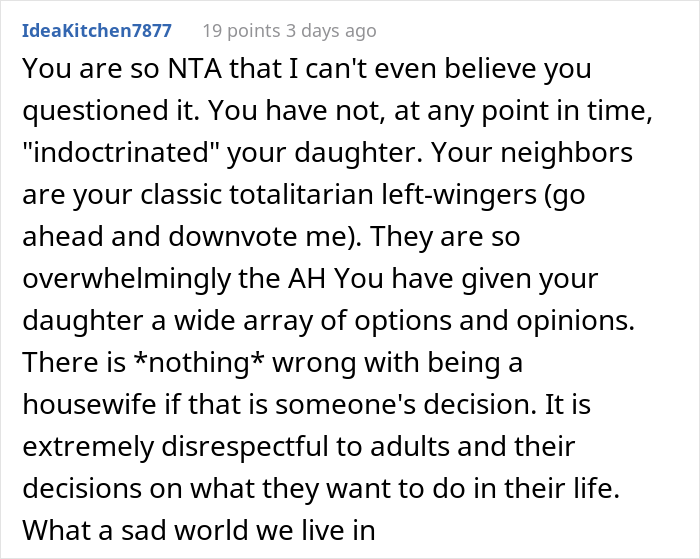Click the abbreviation AH in comment
The width and height of the screenshot is (700, 559).
(307, 279)
